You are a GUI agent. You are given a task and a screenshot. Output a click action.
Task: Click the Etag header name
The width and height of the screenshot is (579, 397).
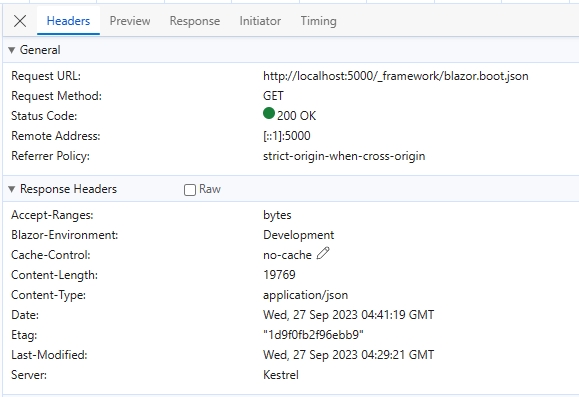(24, 335)
